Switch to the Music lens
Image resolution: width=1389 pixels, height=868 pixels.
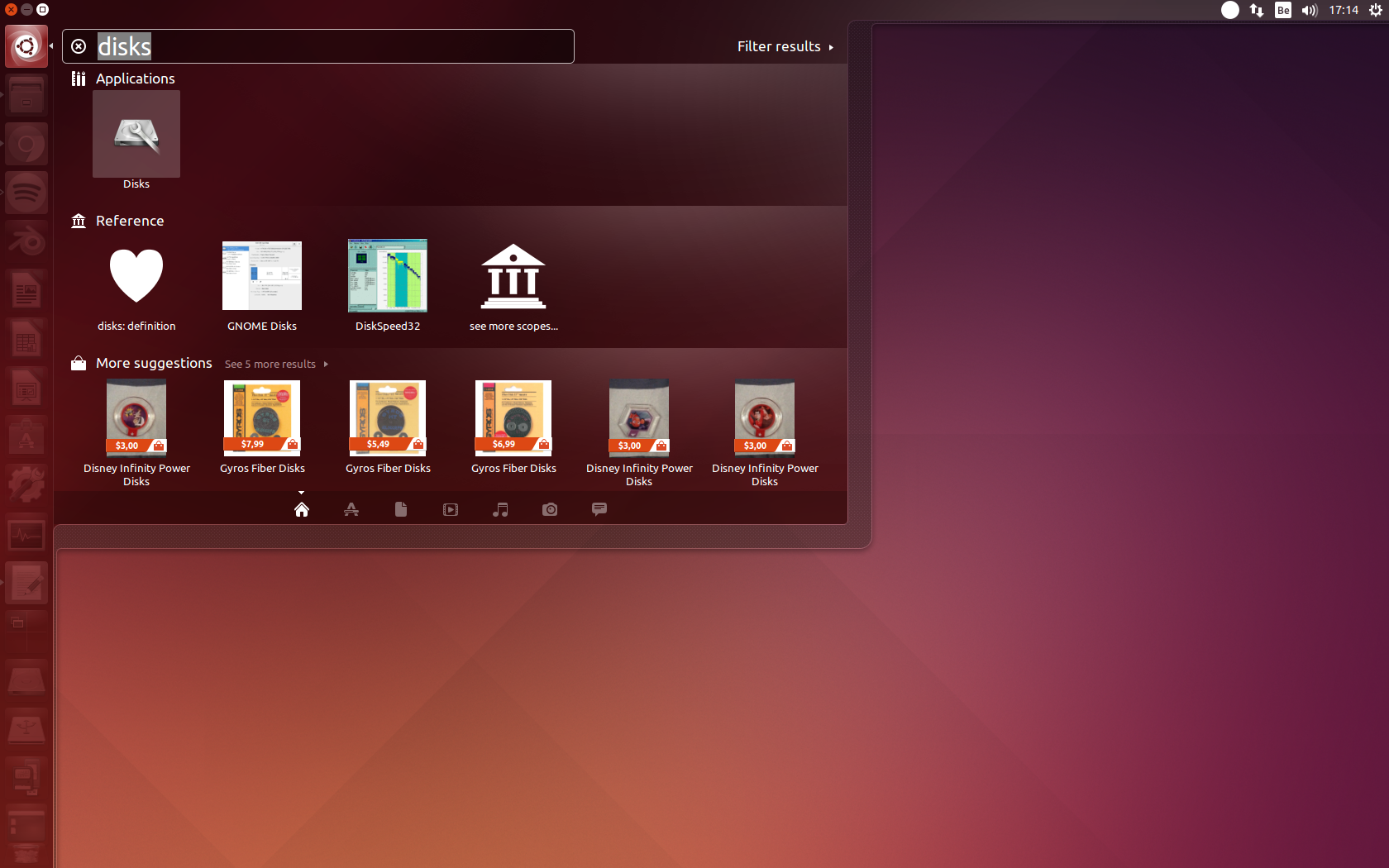tap(500, 509)
